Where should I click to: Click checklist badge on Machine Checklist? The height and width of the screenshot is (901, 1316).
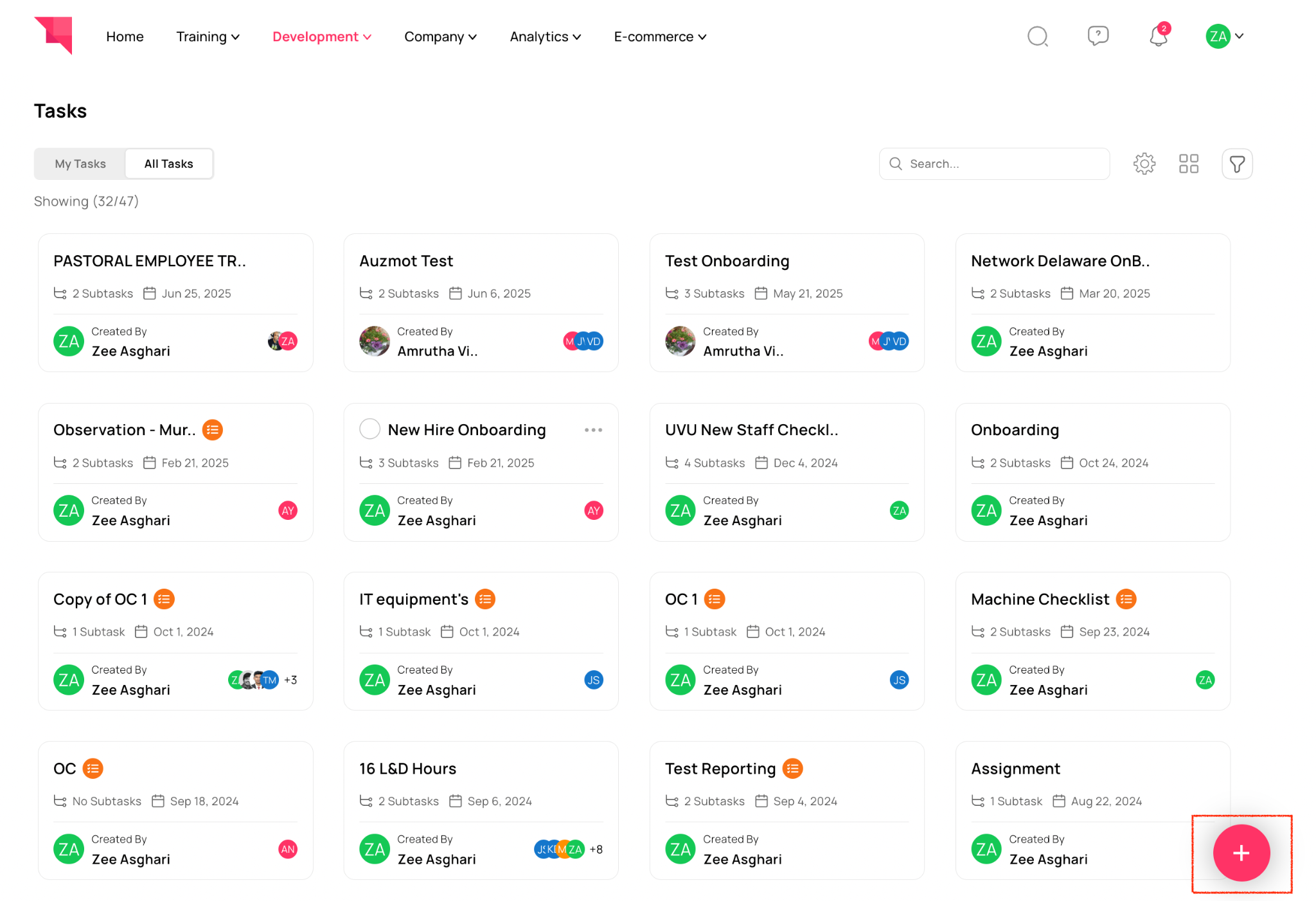coord(1126,599)
